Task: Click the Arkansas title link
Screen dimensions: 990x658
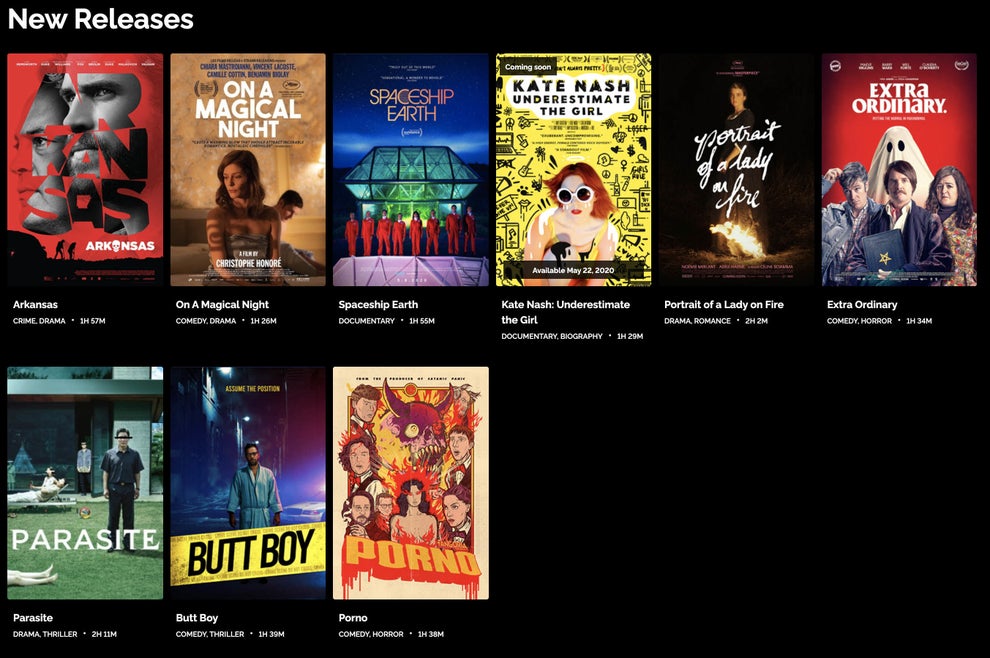Action: coord(35,304)
